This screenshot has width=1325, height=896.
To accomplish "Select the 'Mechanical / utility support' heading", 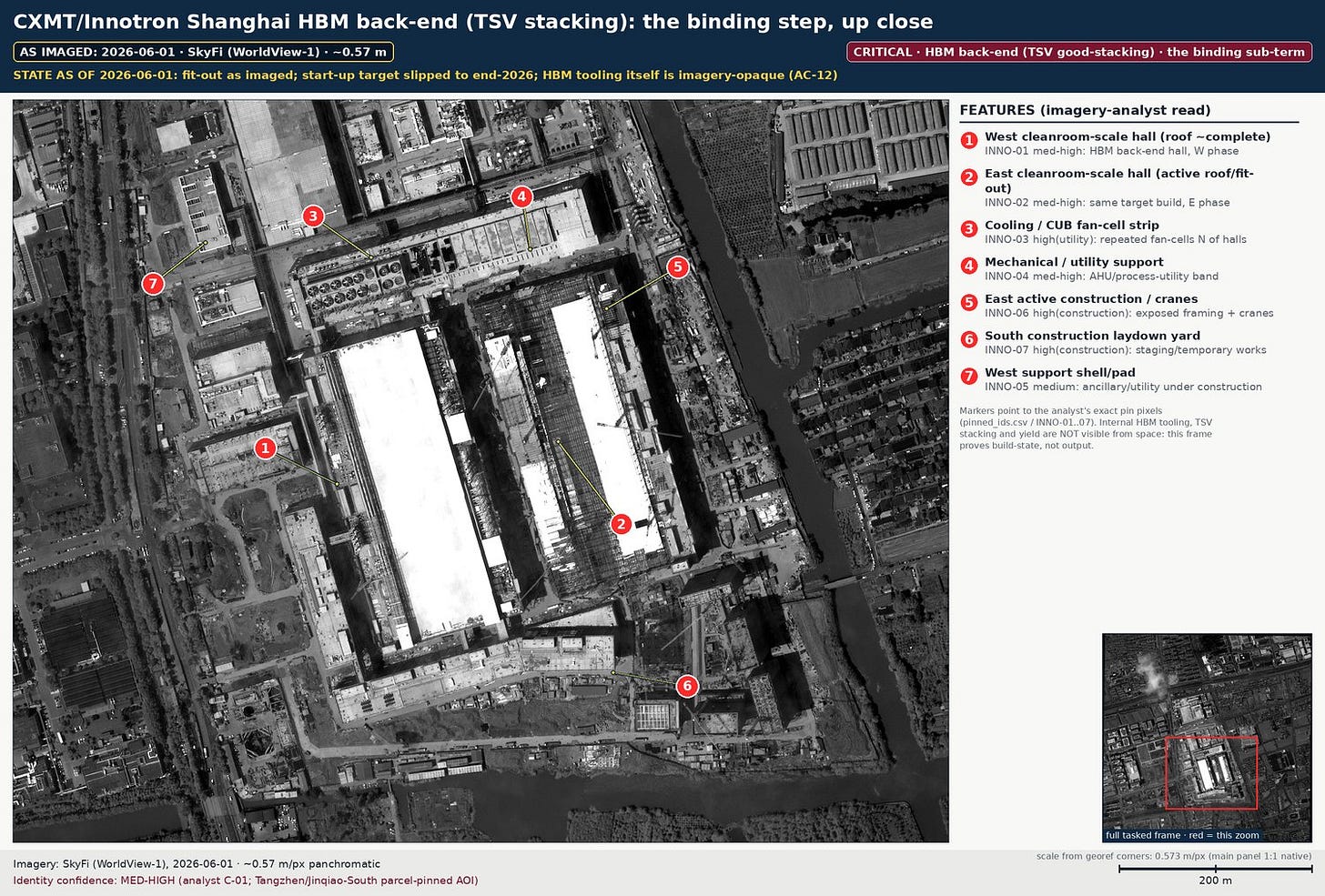I will pyautogui.click(x=1074, y=262).
